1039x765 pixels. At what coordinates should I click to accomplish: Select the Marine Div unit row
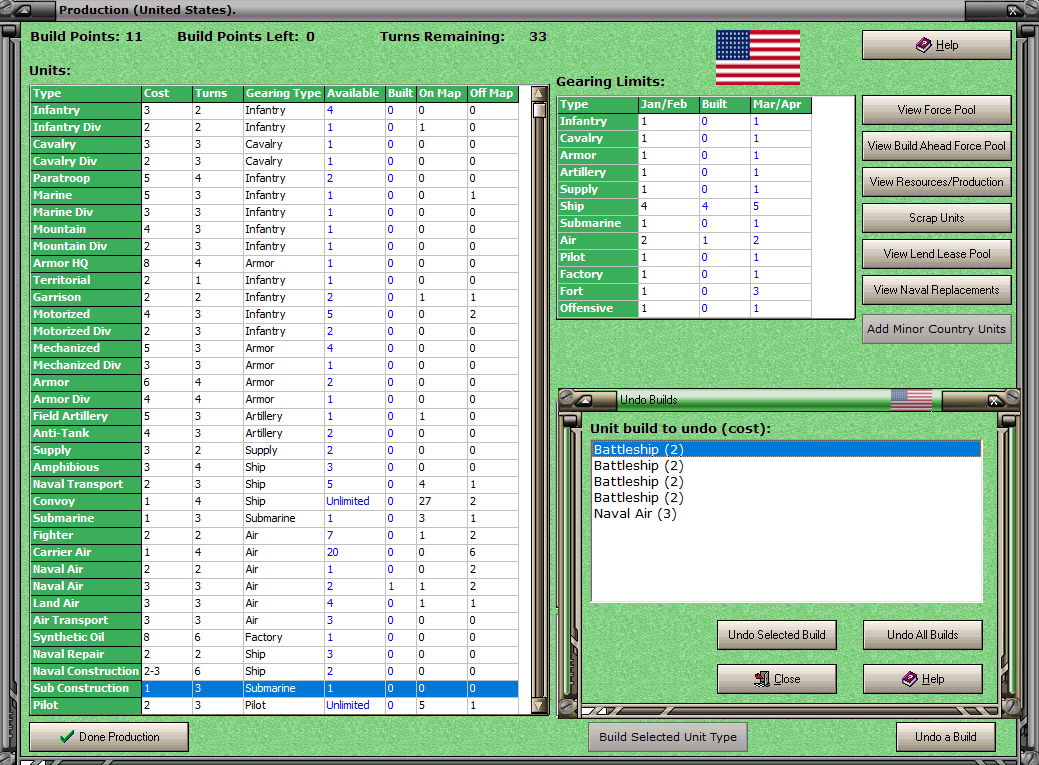coord(274,212)
